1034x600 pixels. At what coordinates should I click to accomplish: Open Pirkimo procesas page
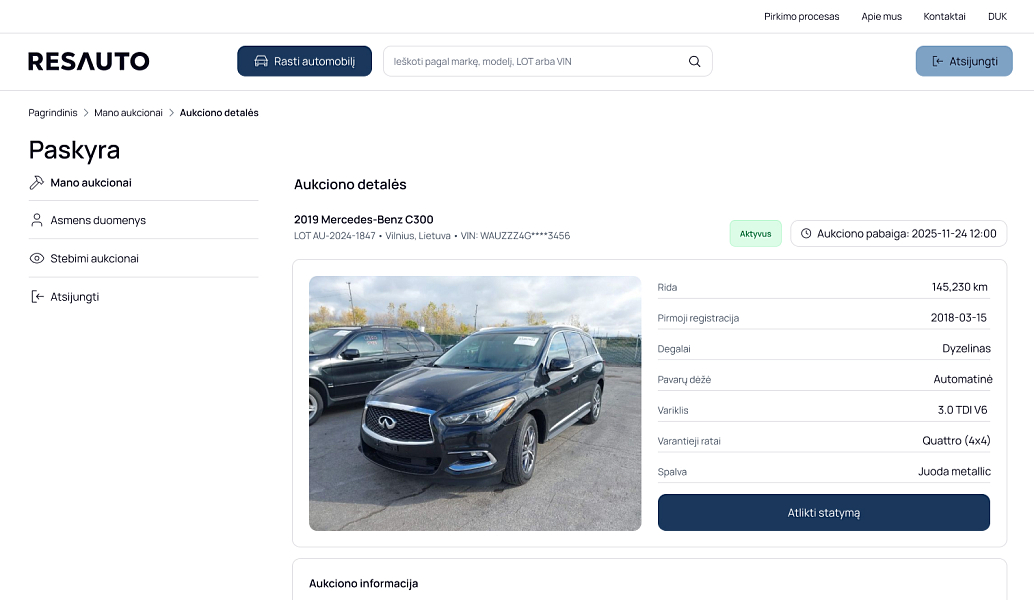point(801,16)
